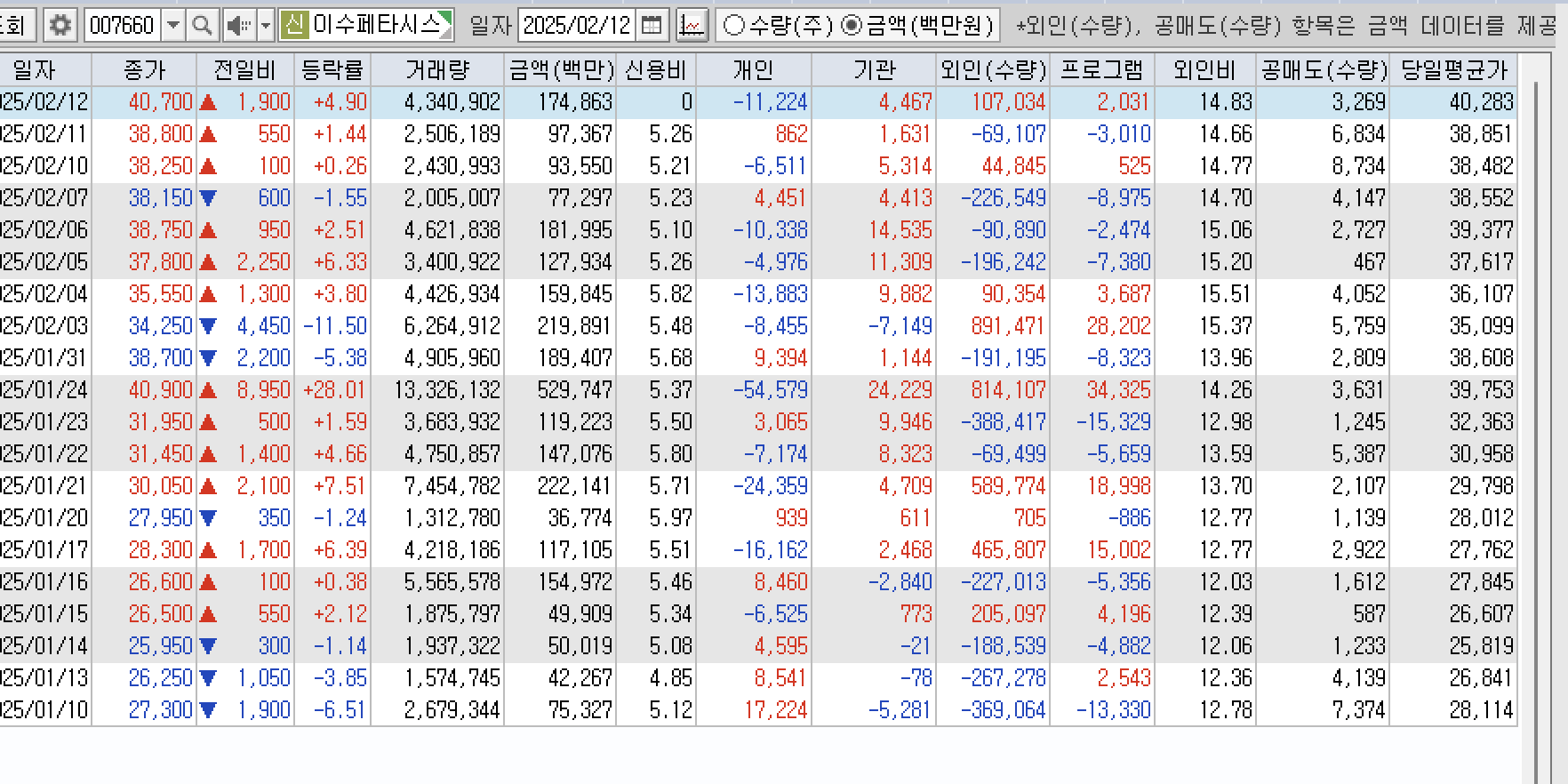Click the 개인 column header
This screenshot has width=1568, height=784.
coord(754,69)
